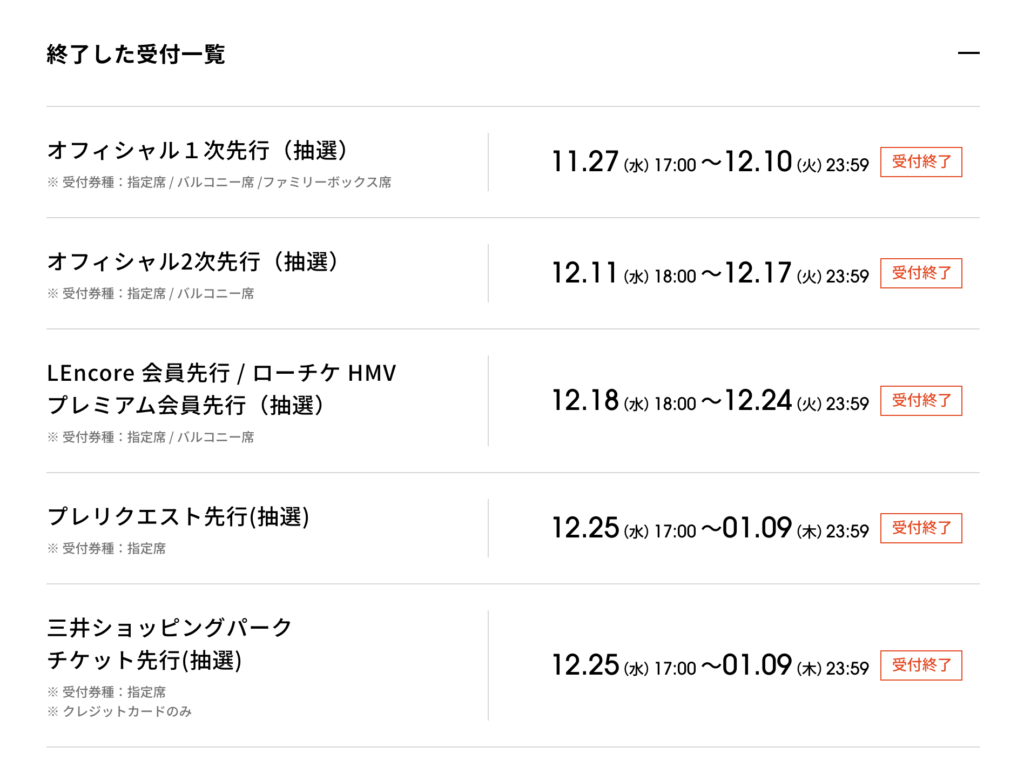Click the ファミリーボックス席 ticket type note

(327, 183)
